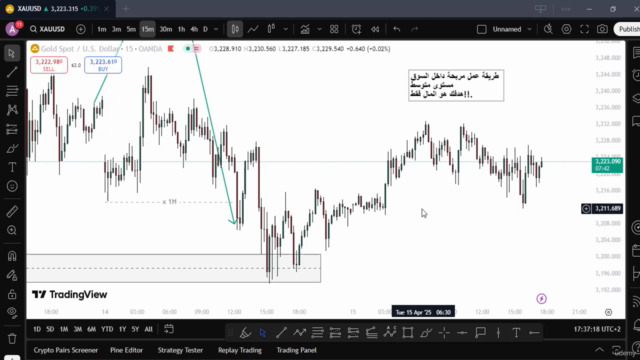Choose the Text tool in the left sidebar
Image resolution: width=640 pixels, height=360 pixels.
12,167
